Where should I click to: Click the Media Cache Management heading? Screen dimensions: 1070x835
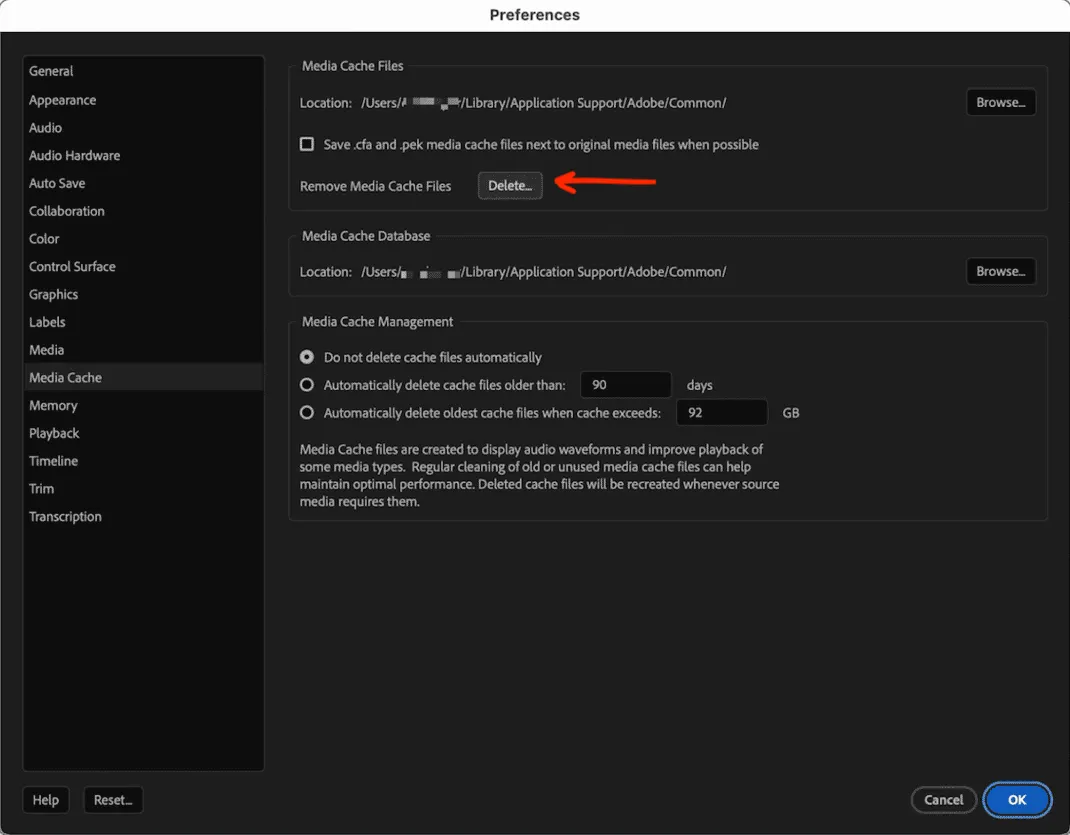[377, 322]
